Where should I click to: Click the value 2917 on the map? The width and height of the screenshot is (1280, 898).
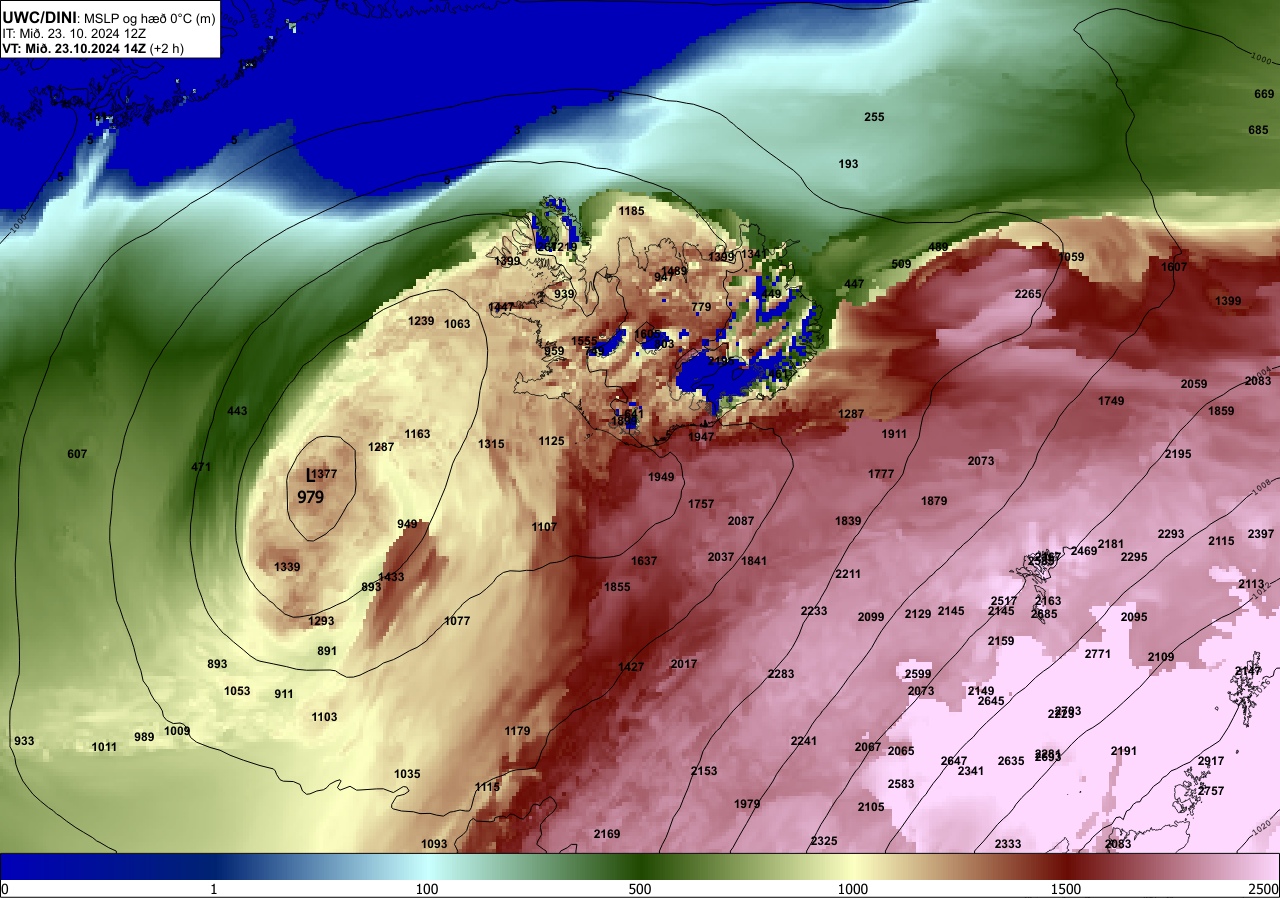pyautogui.click(x=1211, y=761)
